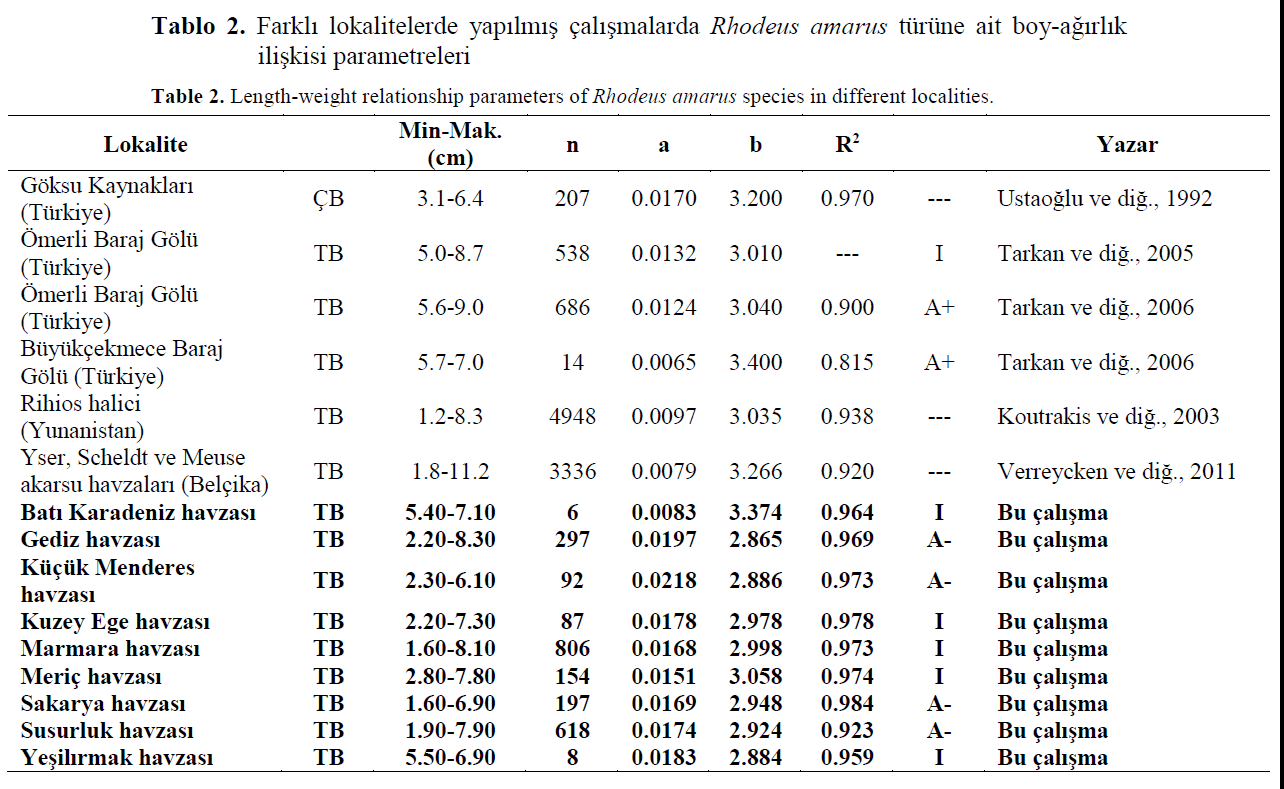Screen dimensions: 1284x789
Task: Click the a value 0.0183
Action: (x=664, y=758)
